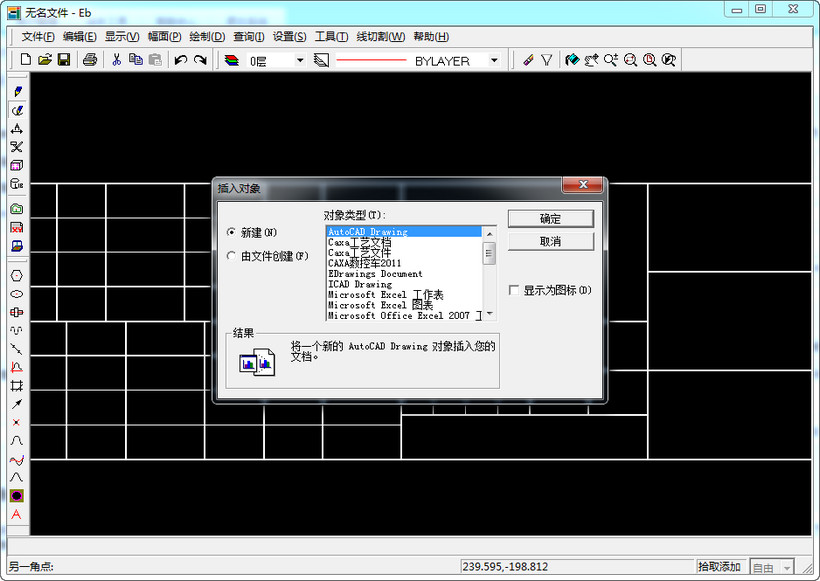Select the red-blue spline curve tool

(17, 460)
